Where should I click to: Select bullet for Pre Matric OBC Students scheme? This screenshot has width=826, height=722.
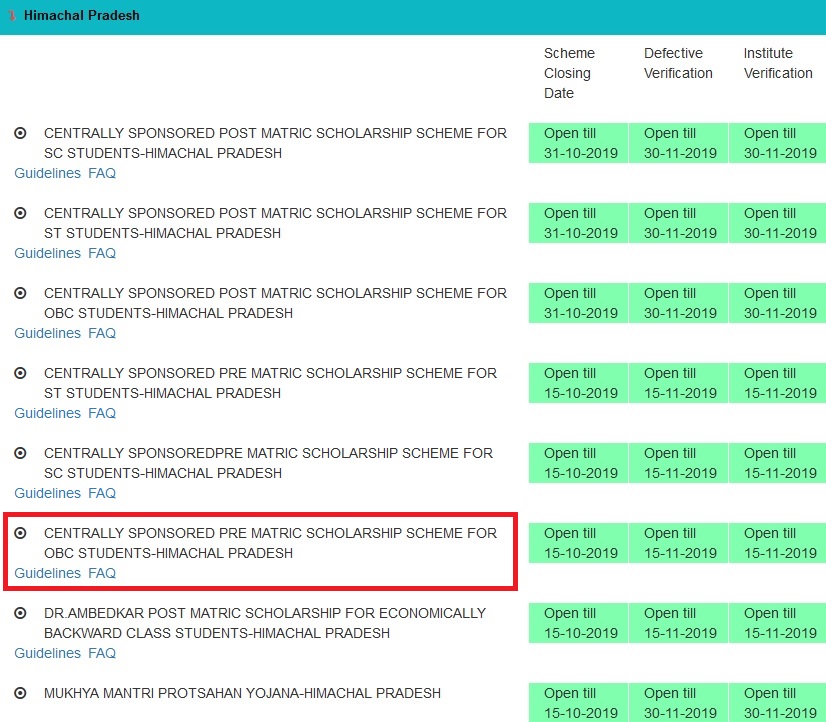(20, 533)
